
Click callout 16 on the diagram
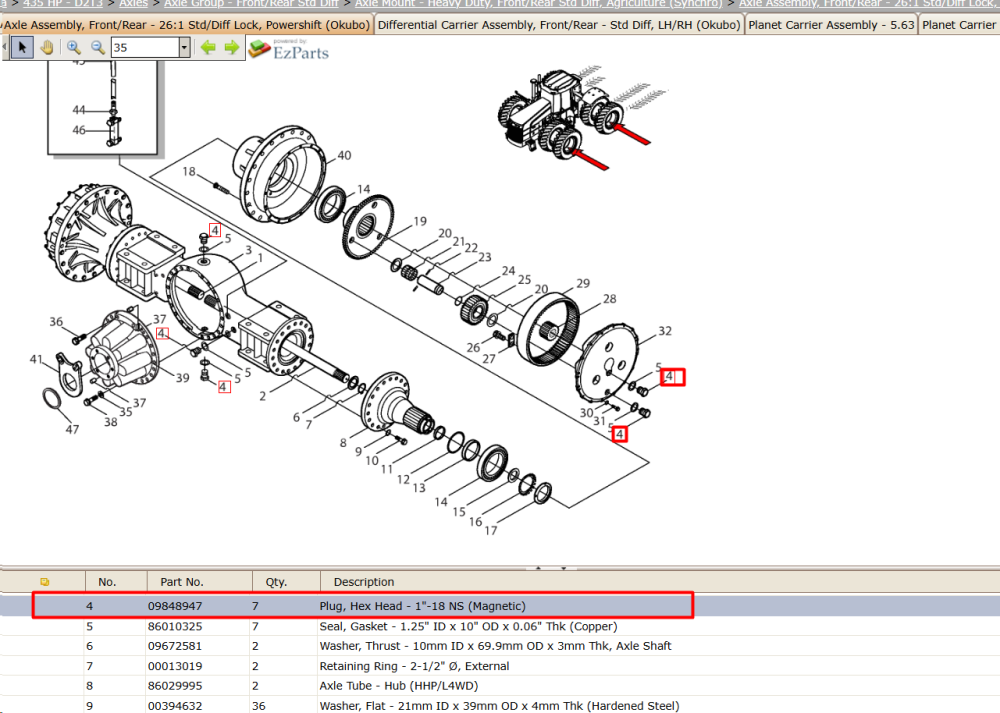click(x=475, y=522)
